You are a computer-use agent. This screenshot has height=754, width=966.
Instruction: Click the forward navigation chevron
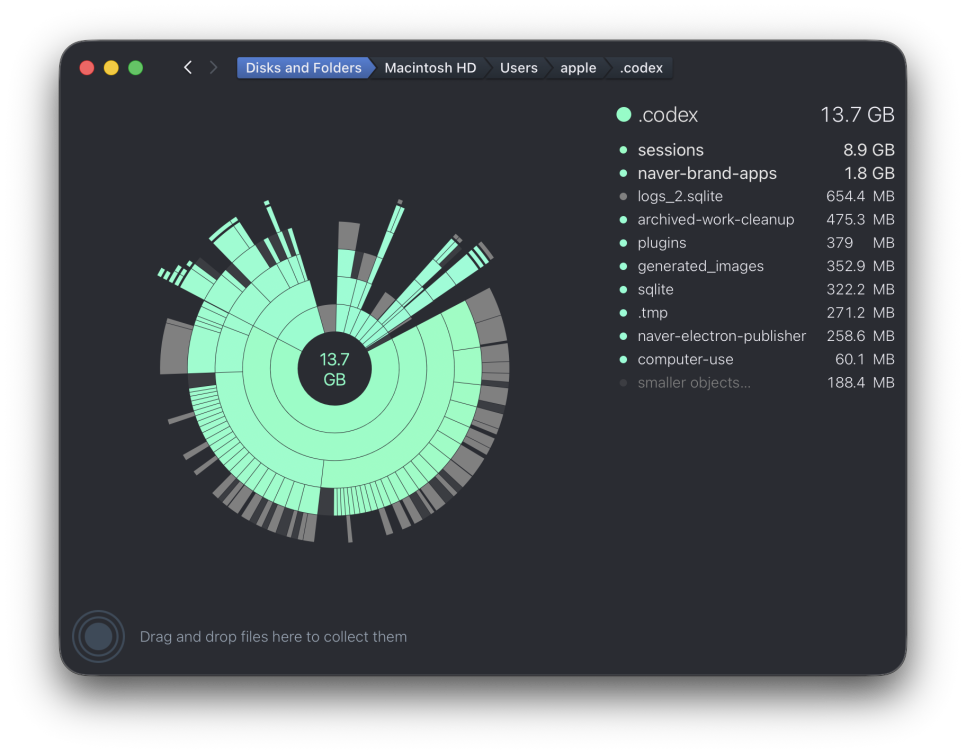coord(213,68)
